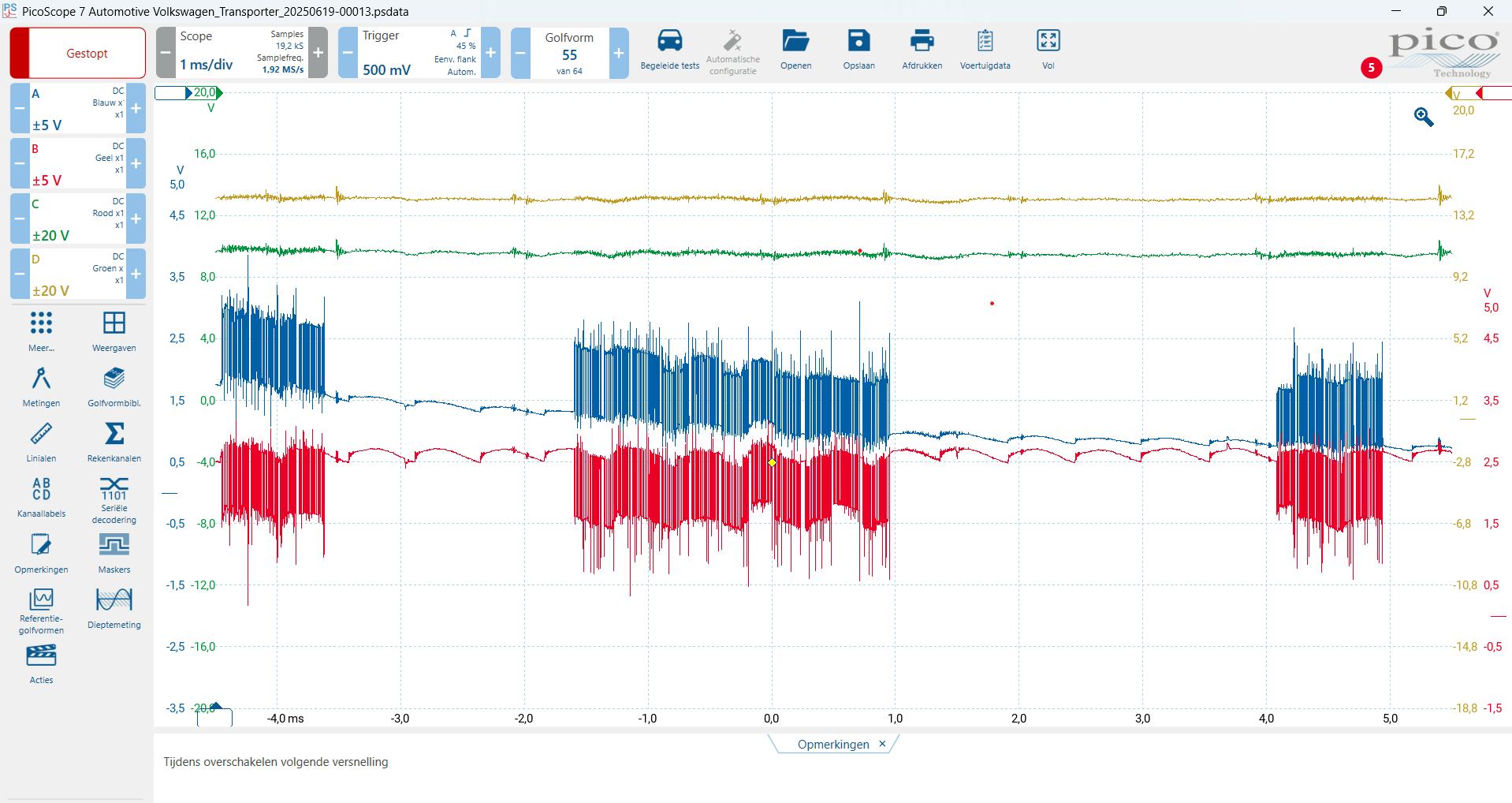Viewport: 1512px width, 803px height.
Task: Open Rekenkanalen math channels
Action: click(x=114, y=435)
